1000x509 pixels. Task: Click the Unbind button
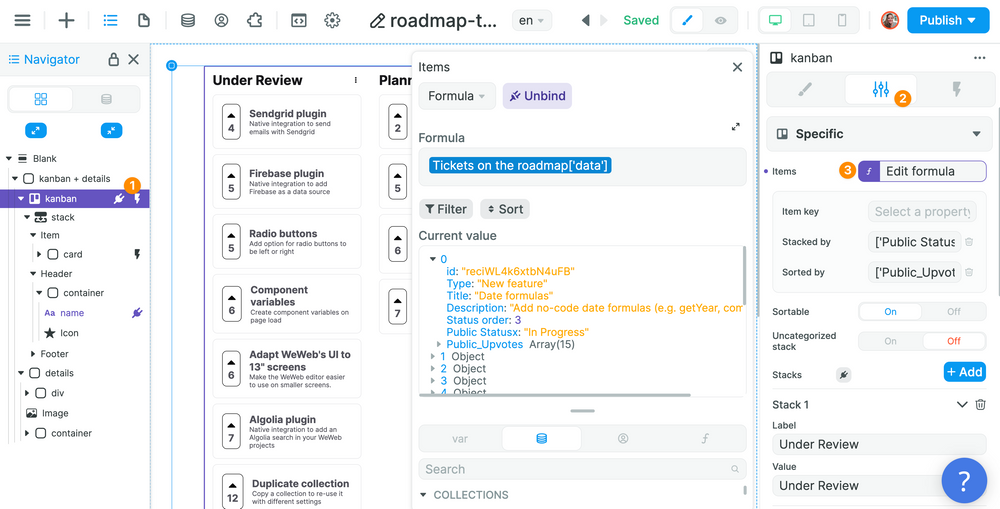(537, 96)
